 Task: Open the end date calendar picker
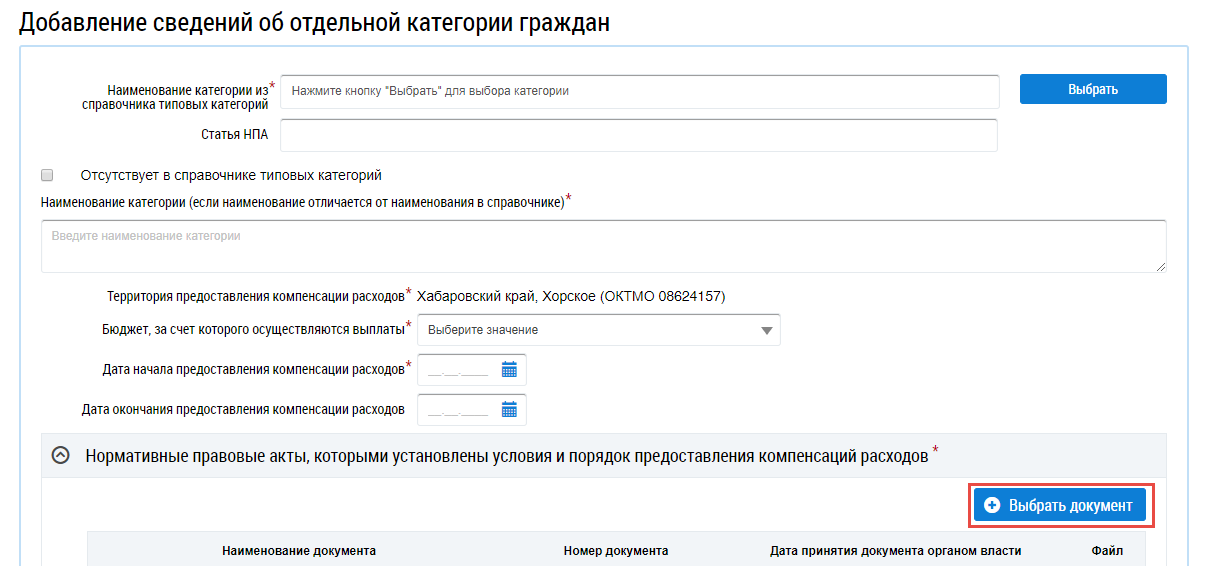509,410
